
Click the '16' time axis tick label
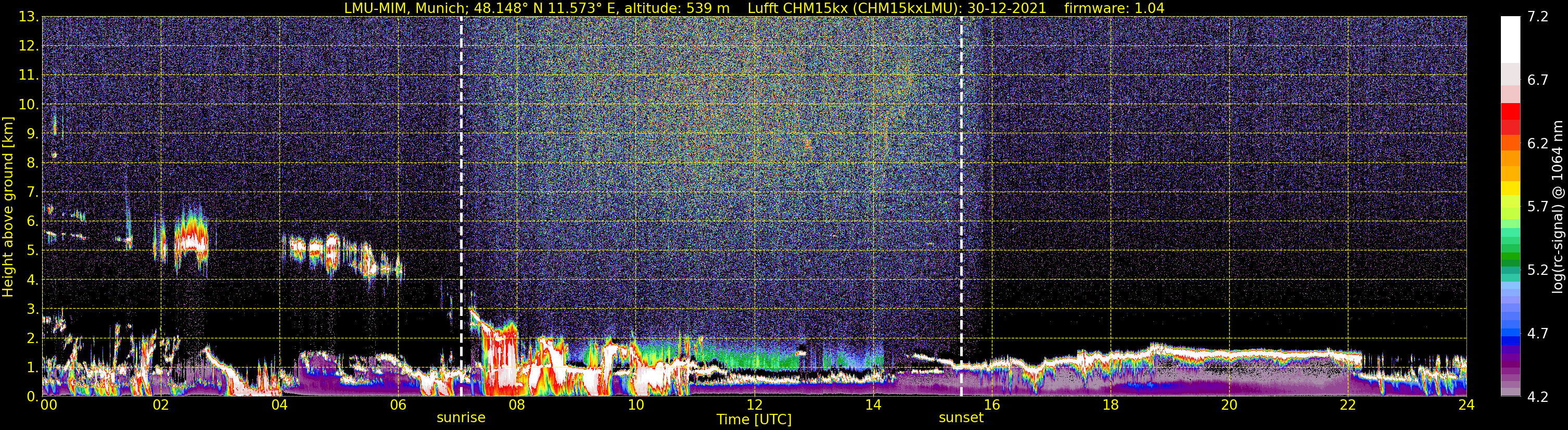point(991,405)
